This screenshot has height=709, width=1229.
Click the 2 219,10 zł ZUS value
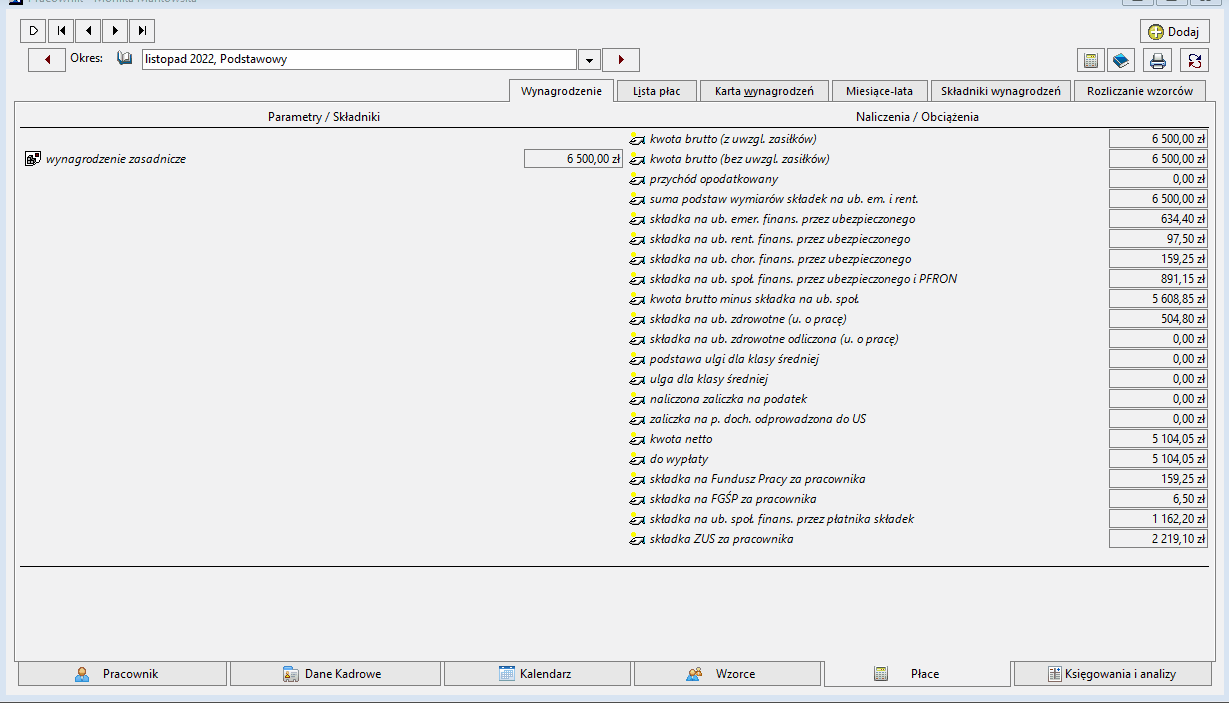point(1158,538)
